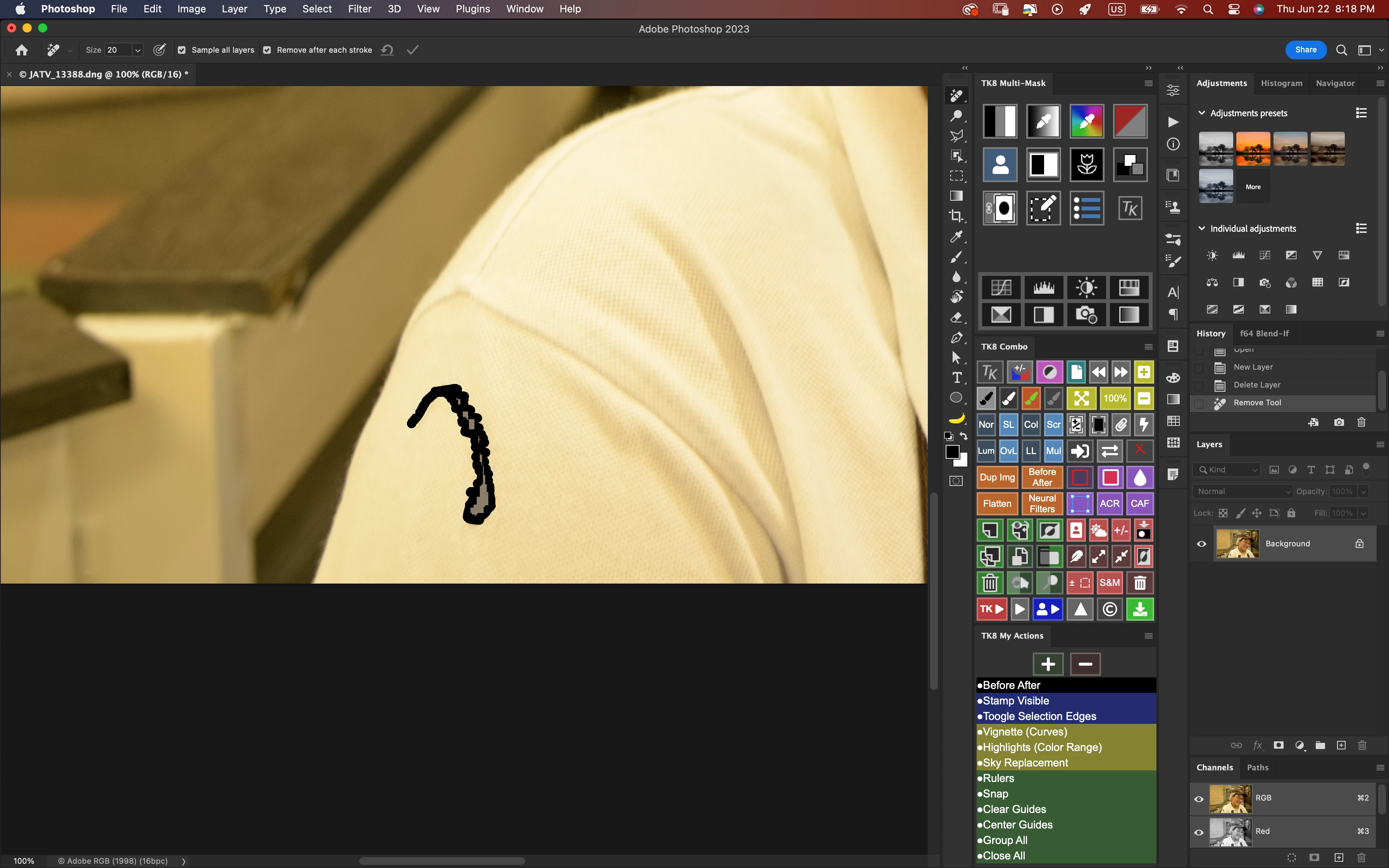
Task: Uncheck Sample all layers
Action: coord(182,50)
